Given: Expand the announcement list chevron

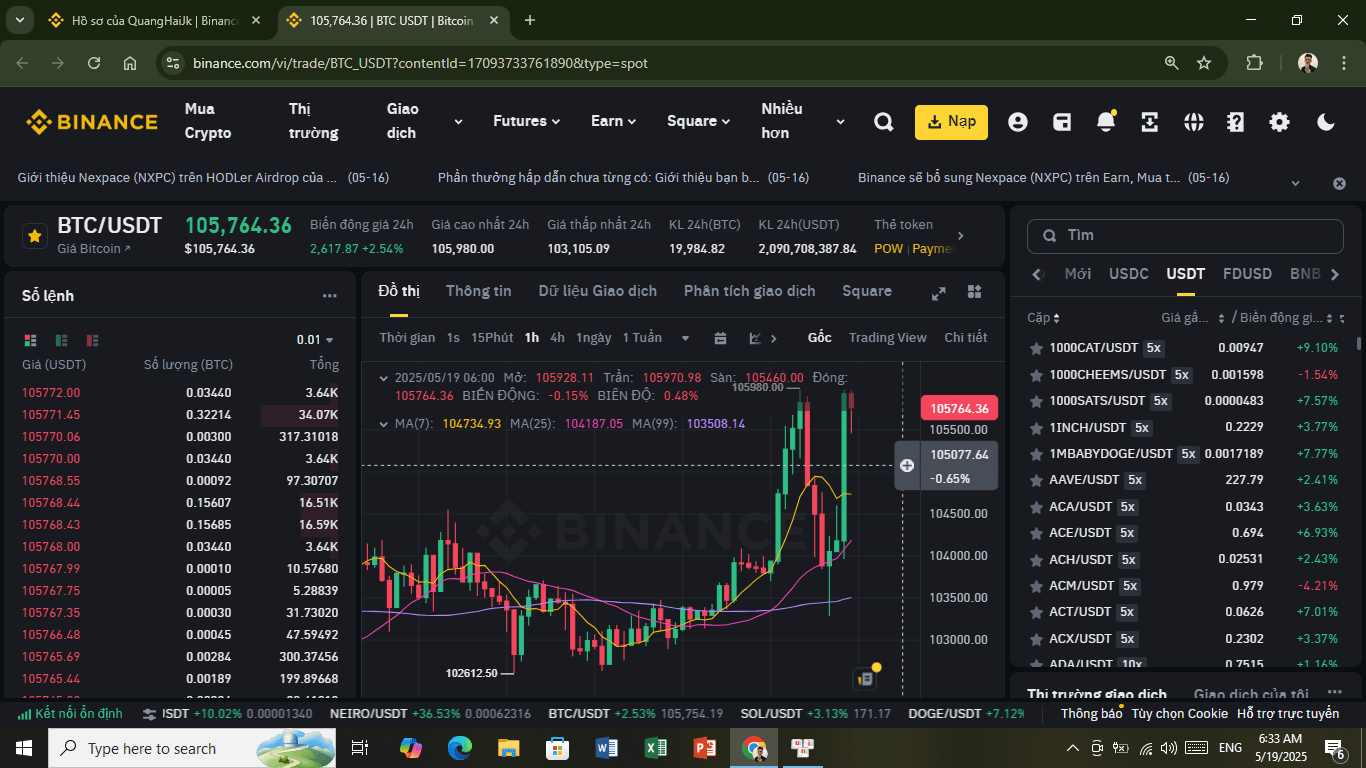Looking at the screenshot, I should point(1296,183).
